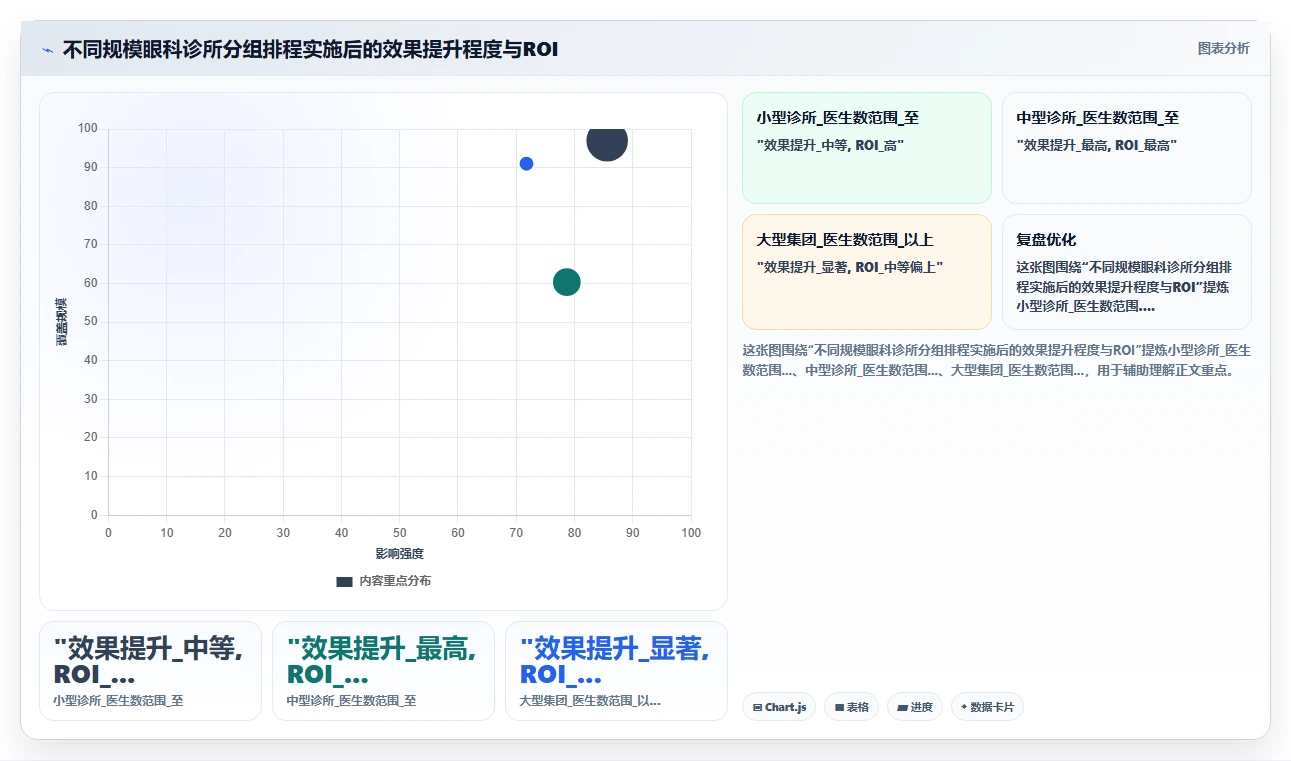Click the small blue bubble in chart
The height and width of the screenshot is (761, 1291).
(x=526, y=164)
